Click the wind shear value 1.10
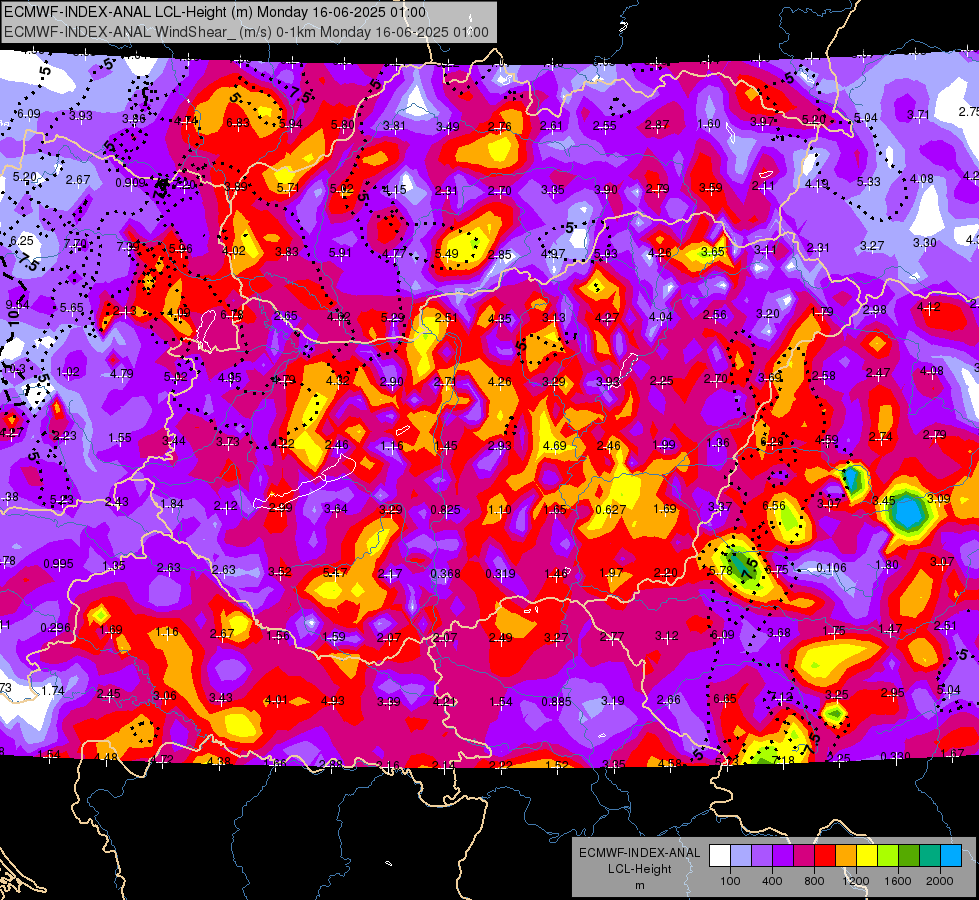This screenshot has width=979, height=900. coord(499,510)
